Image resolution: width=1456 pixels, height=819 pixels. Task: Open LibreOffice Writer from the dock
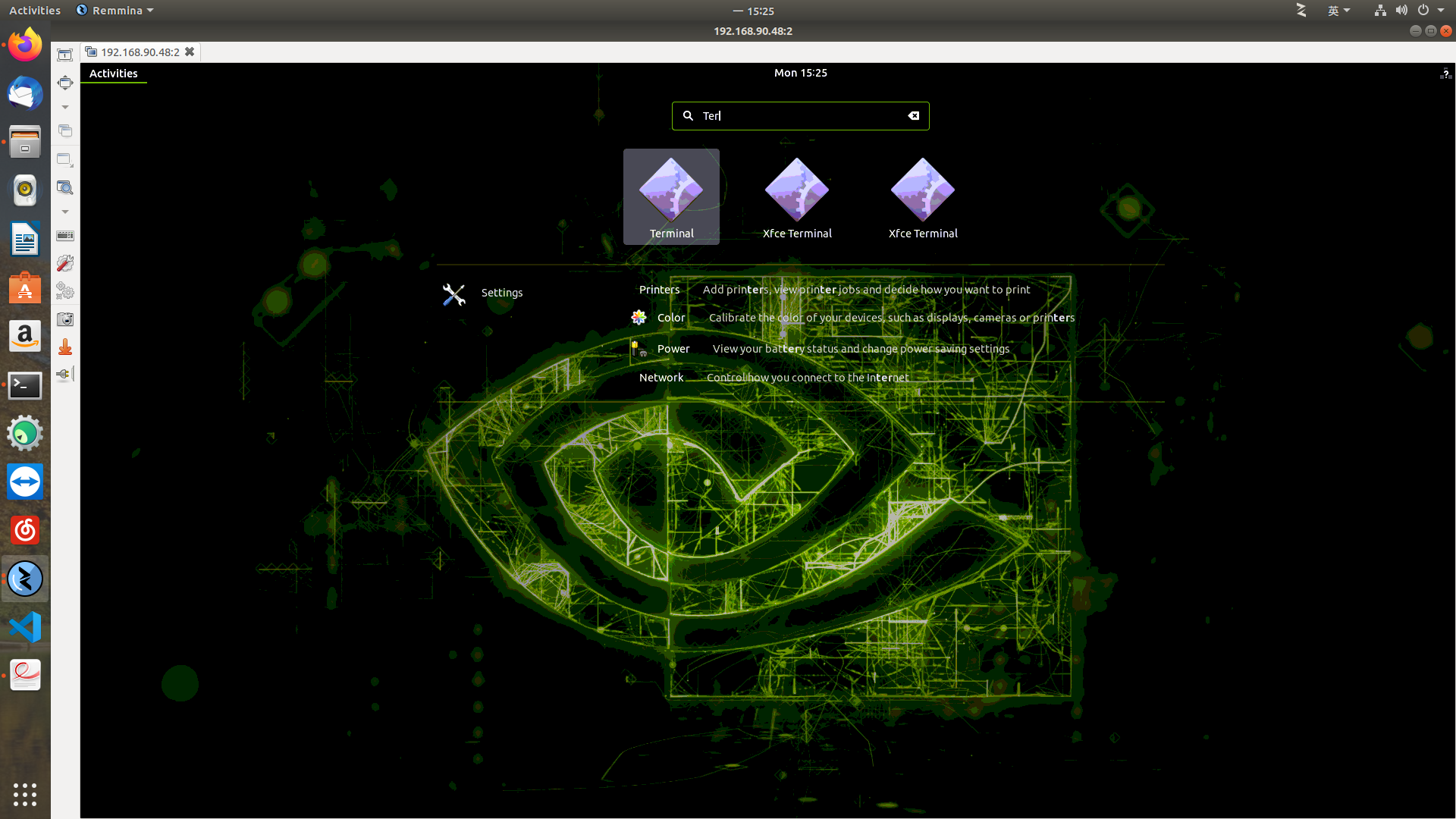tap(25, 240)
